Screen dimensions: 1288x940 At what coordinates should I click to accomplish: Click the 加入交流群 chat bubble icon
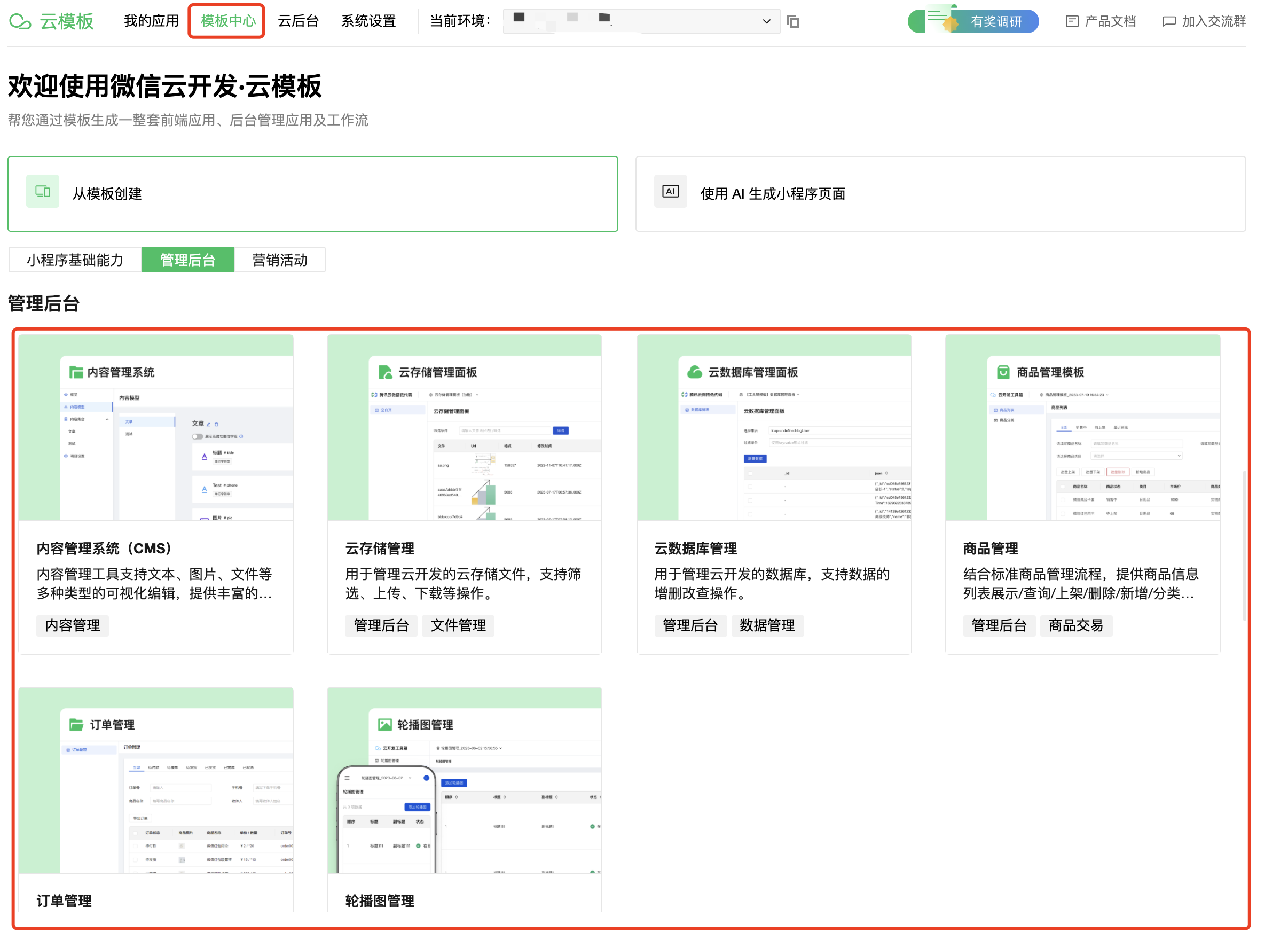point(1169,21)
